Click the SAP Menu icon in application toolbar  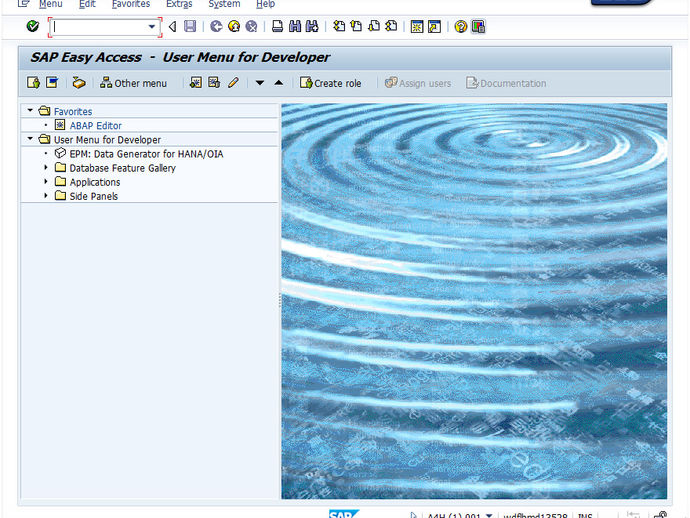(x=52, y=83)
